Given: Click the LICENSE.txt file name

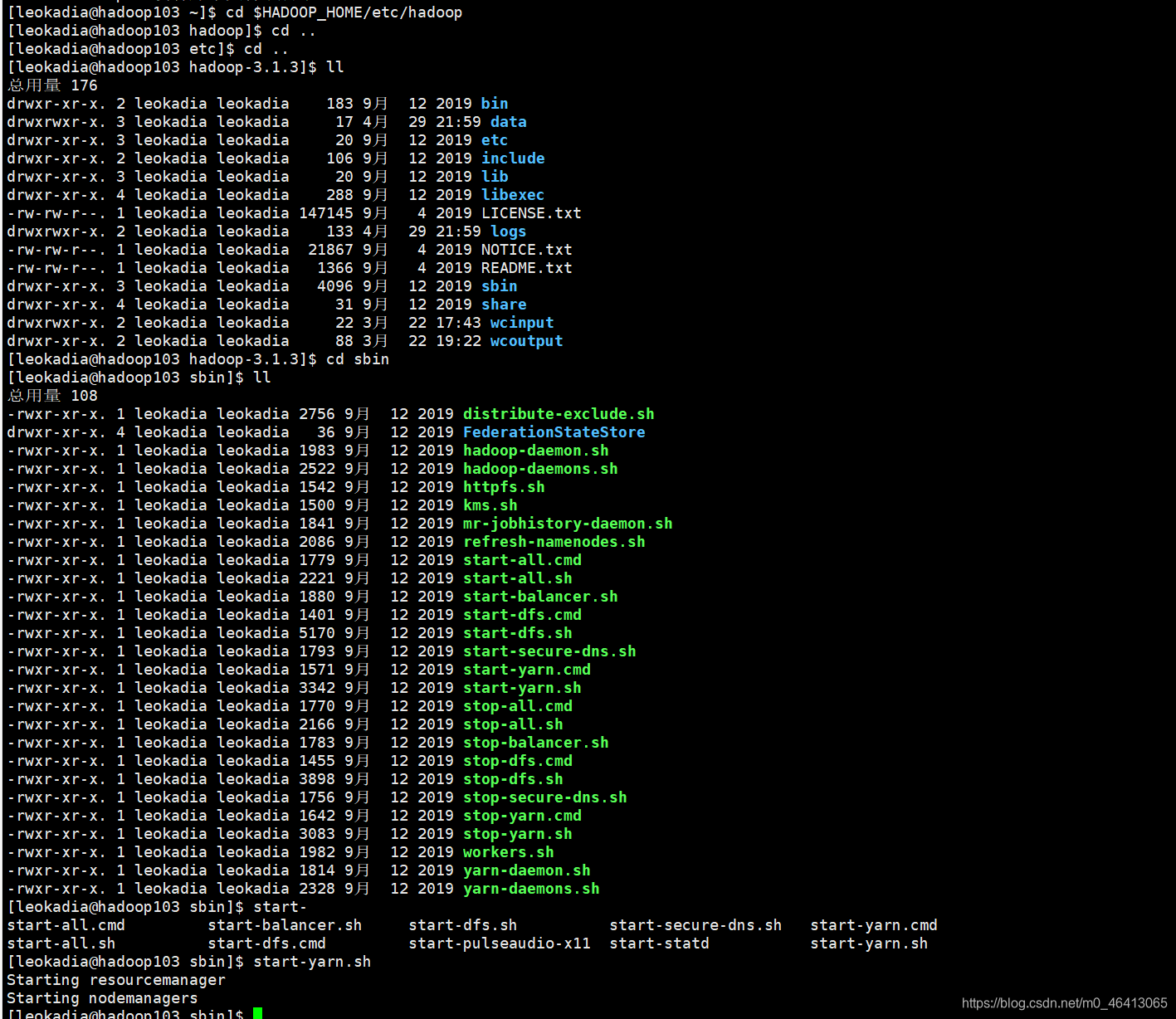Looking at the screenshot, I should tap(531, 213).
